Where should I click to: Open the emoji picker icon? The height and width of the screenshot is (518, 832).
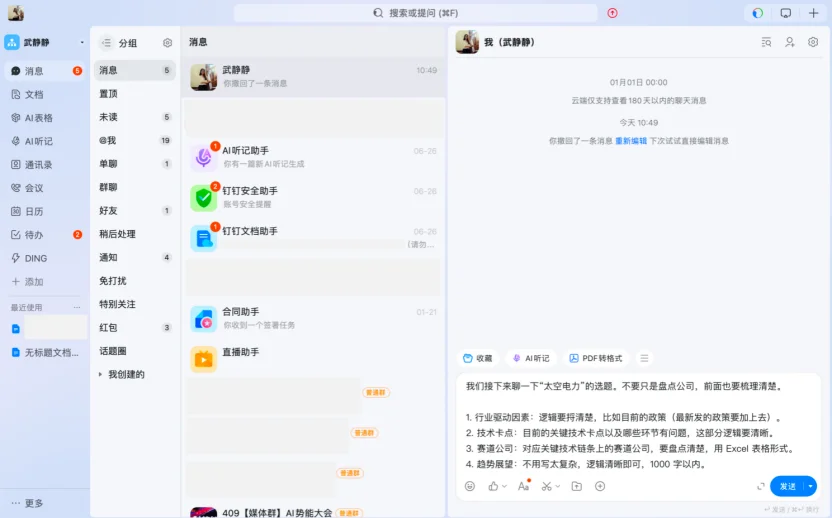470,486
